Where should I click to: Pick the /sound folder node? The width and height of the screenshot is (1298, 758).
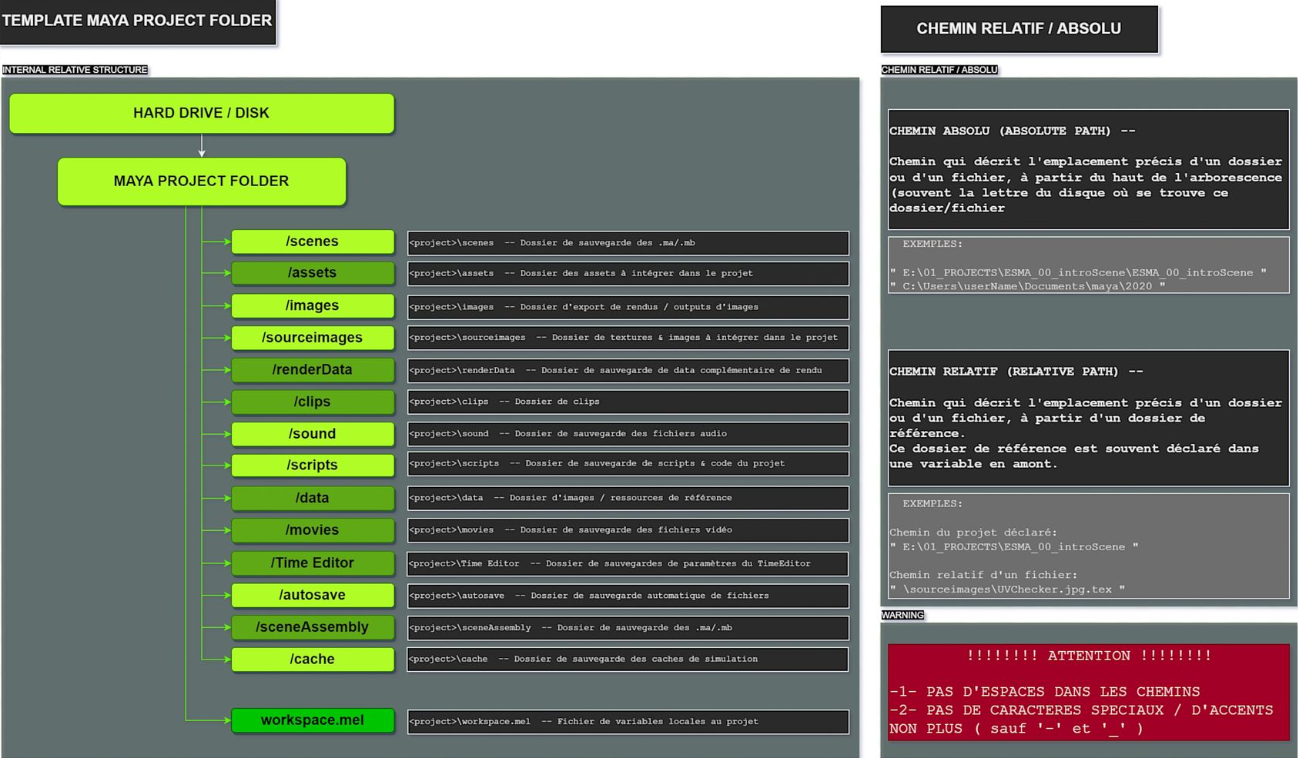(312, 434)
